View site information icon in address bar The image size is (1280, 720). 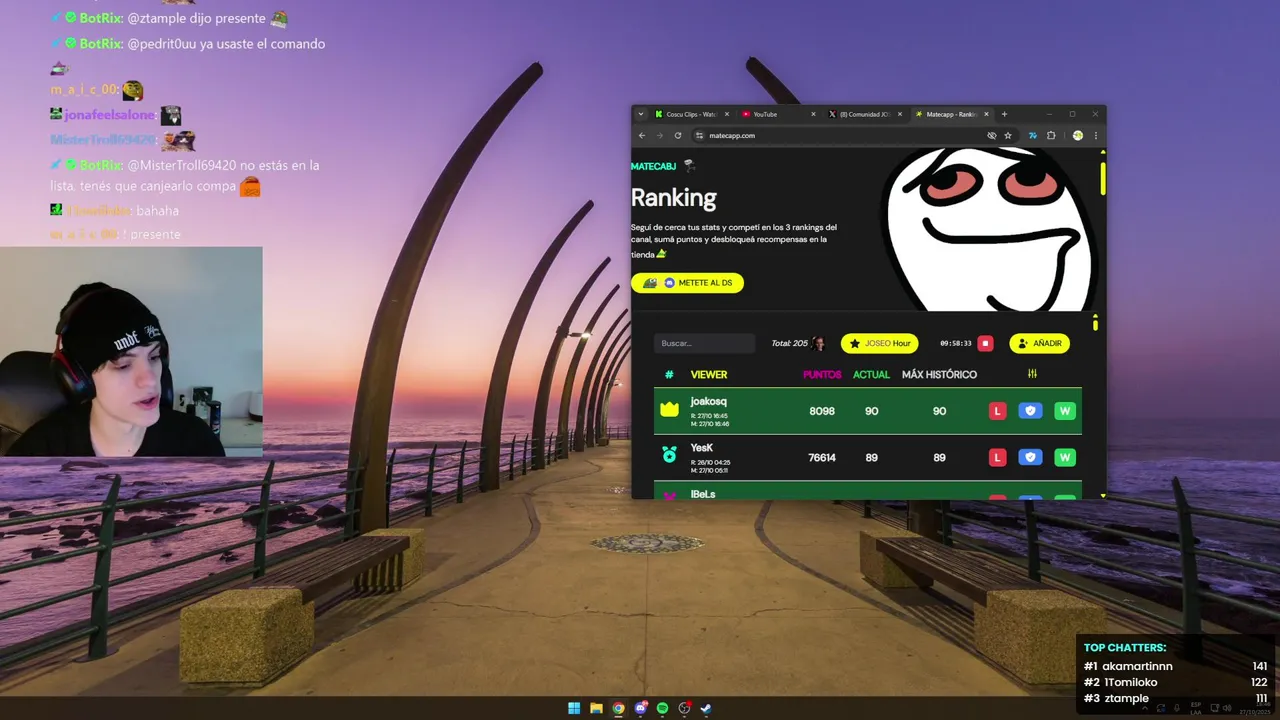(700, 135)
